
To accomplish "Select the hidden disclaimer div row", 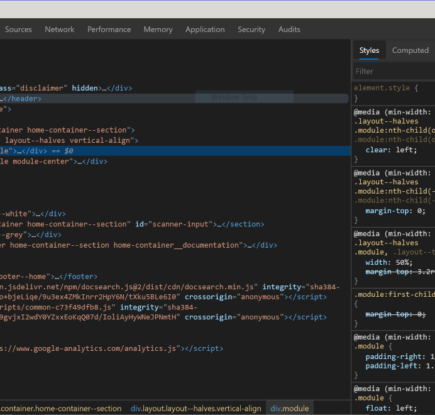I will pos(175,88).
